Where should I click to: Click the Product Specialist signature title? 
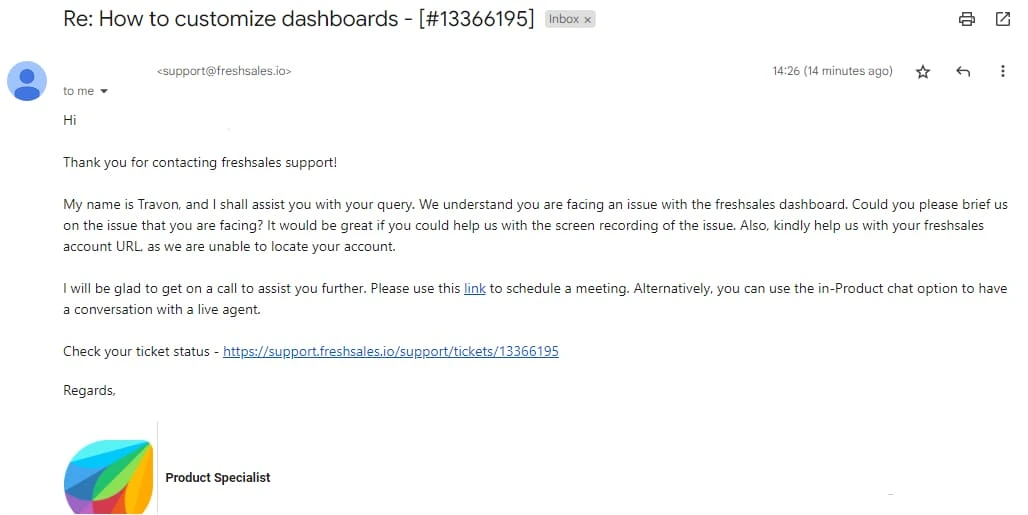(x=218, y=478)
